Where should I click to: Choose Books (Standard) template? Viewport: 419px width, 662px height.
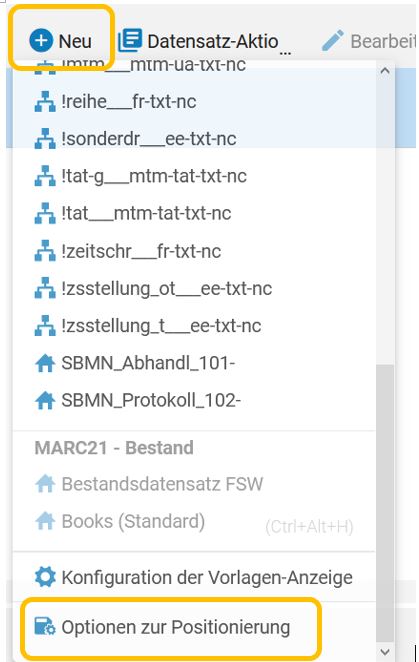194,521
